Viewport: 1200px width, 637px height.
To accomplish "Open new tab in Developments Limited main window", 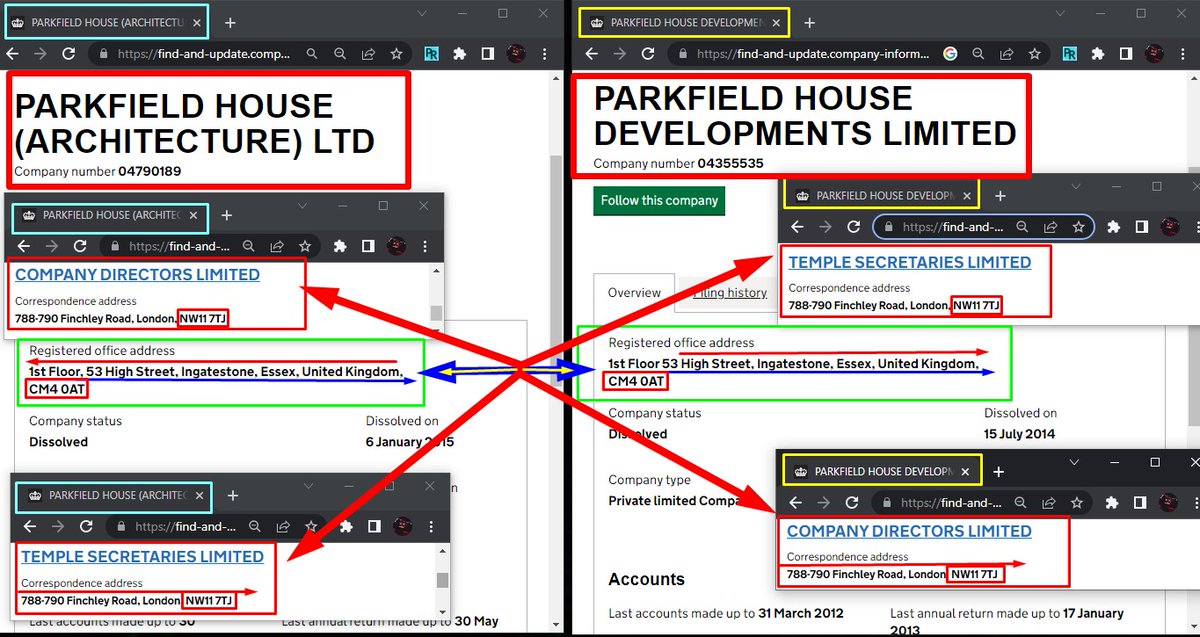I will tap(809, 22).
